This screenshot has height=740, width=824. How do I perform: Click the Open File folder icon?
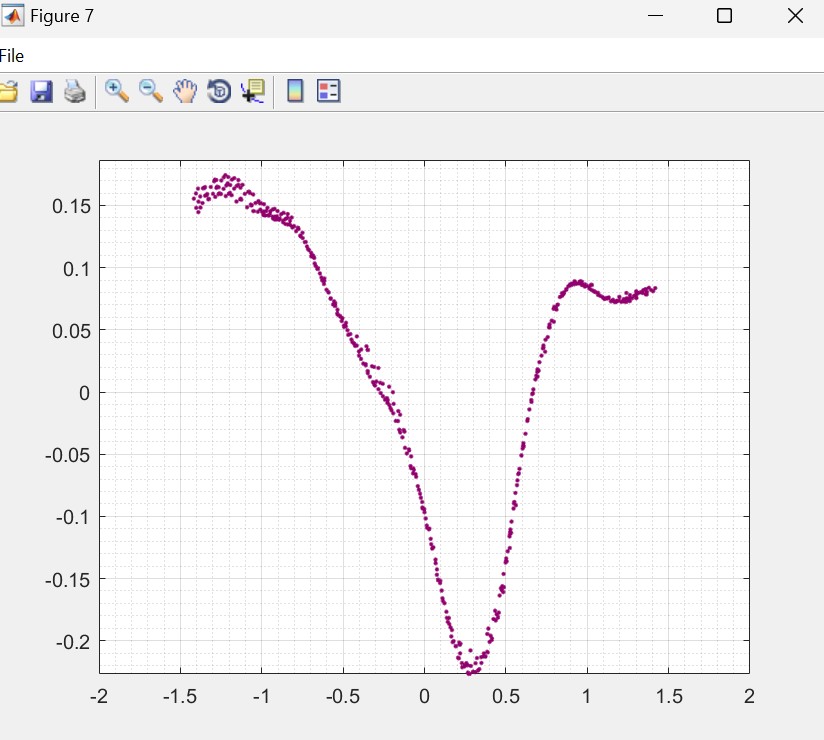pos(8,92)
